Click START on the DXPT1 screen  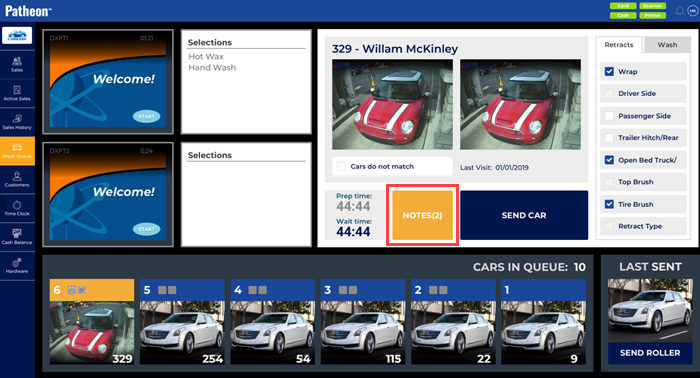coord(146,116)
